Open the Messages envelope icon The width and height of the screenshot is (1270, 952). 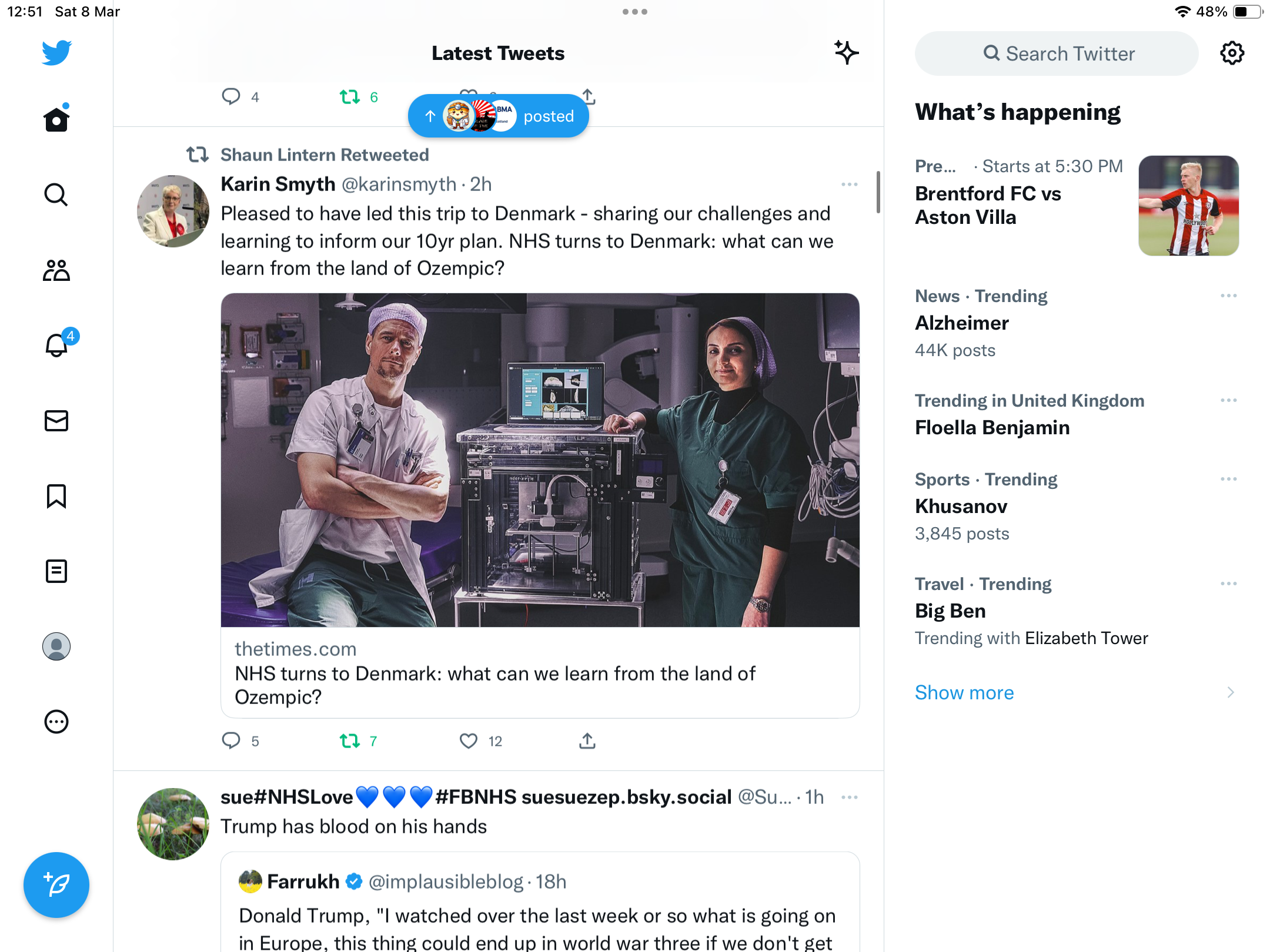click(56, 421)
